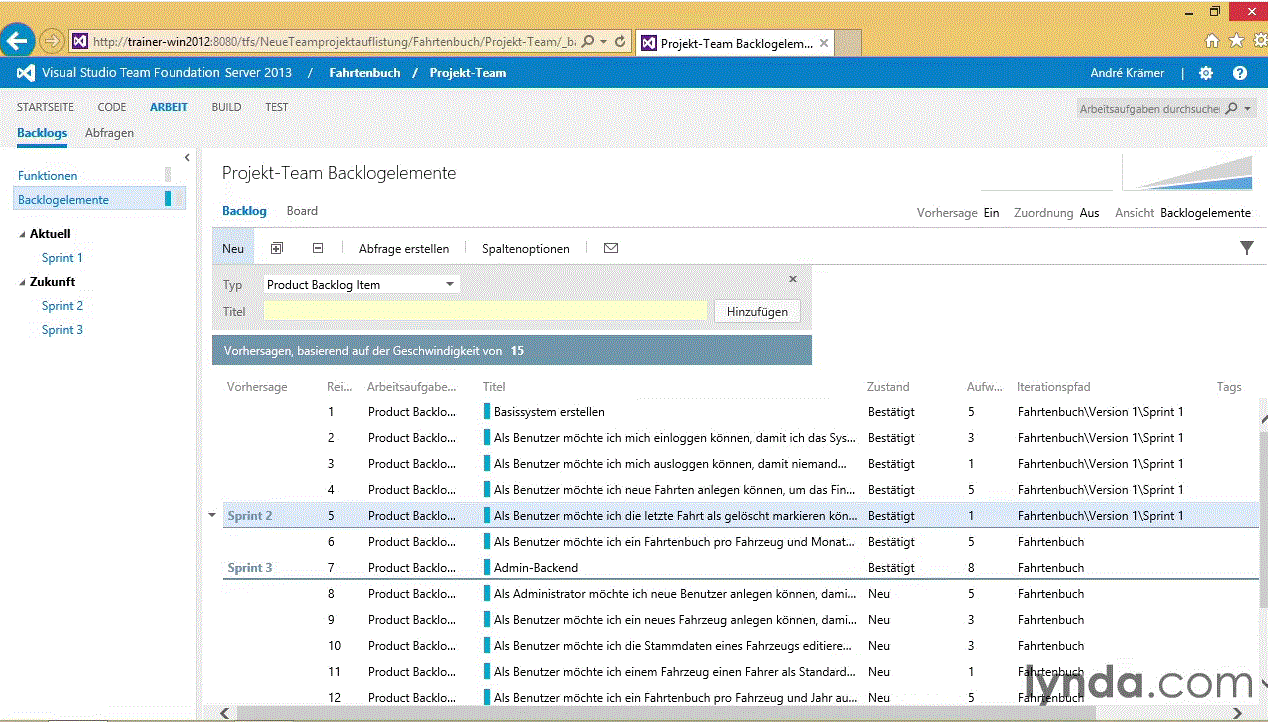
Task: Open TFS help question mark icon
Action: tap(1240, 73)
